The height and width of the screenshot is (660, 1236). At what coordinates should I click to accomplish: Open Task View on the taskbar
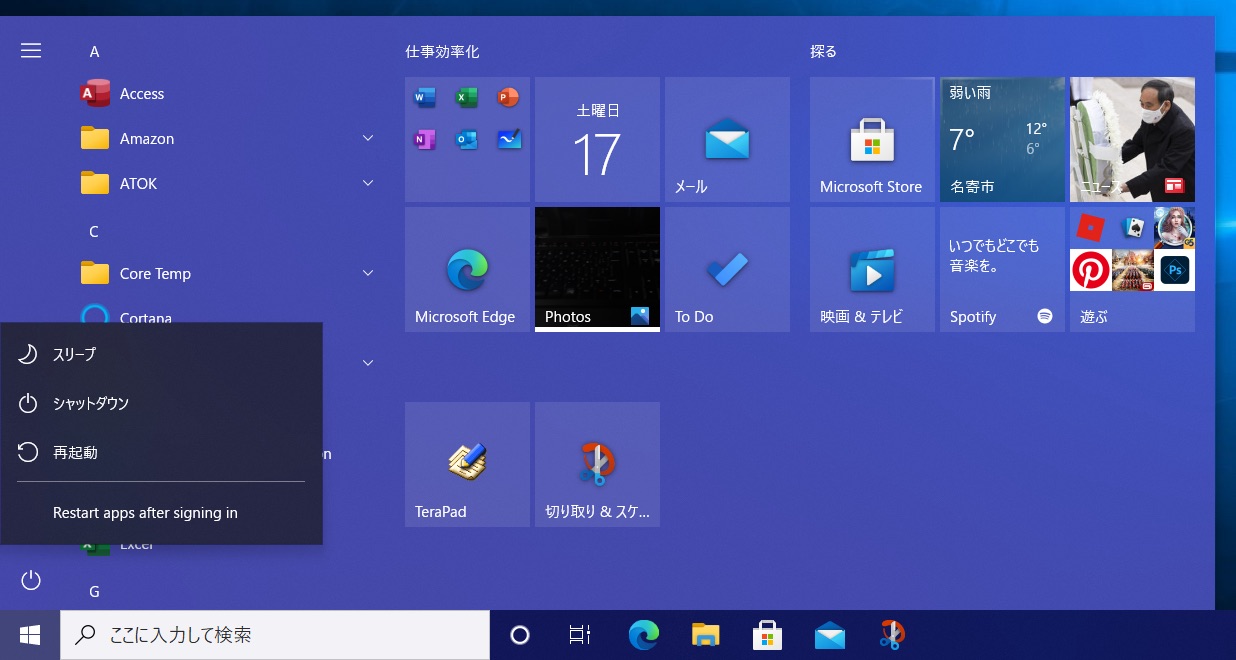(579, 635)
